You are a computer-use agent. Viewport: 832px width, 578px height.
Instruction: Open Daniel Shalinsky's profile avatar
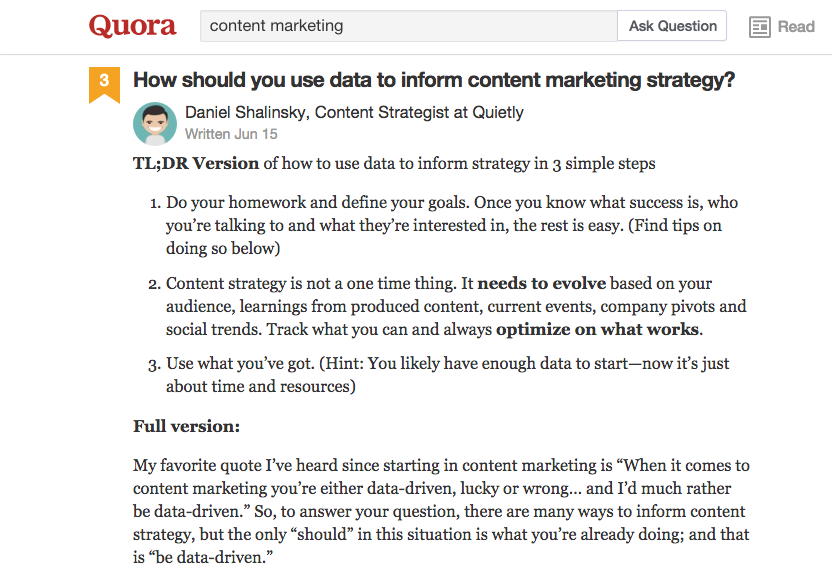click(x=154, y=123)
